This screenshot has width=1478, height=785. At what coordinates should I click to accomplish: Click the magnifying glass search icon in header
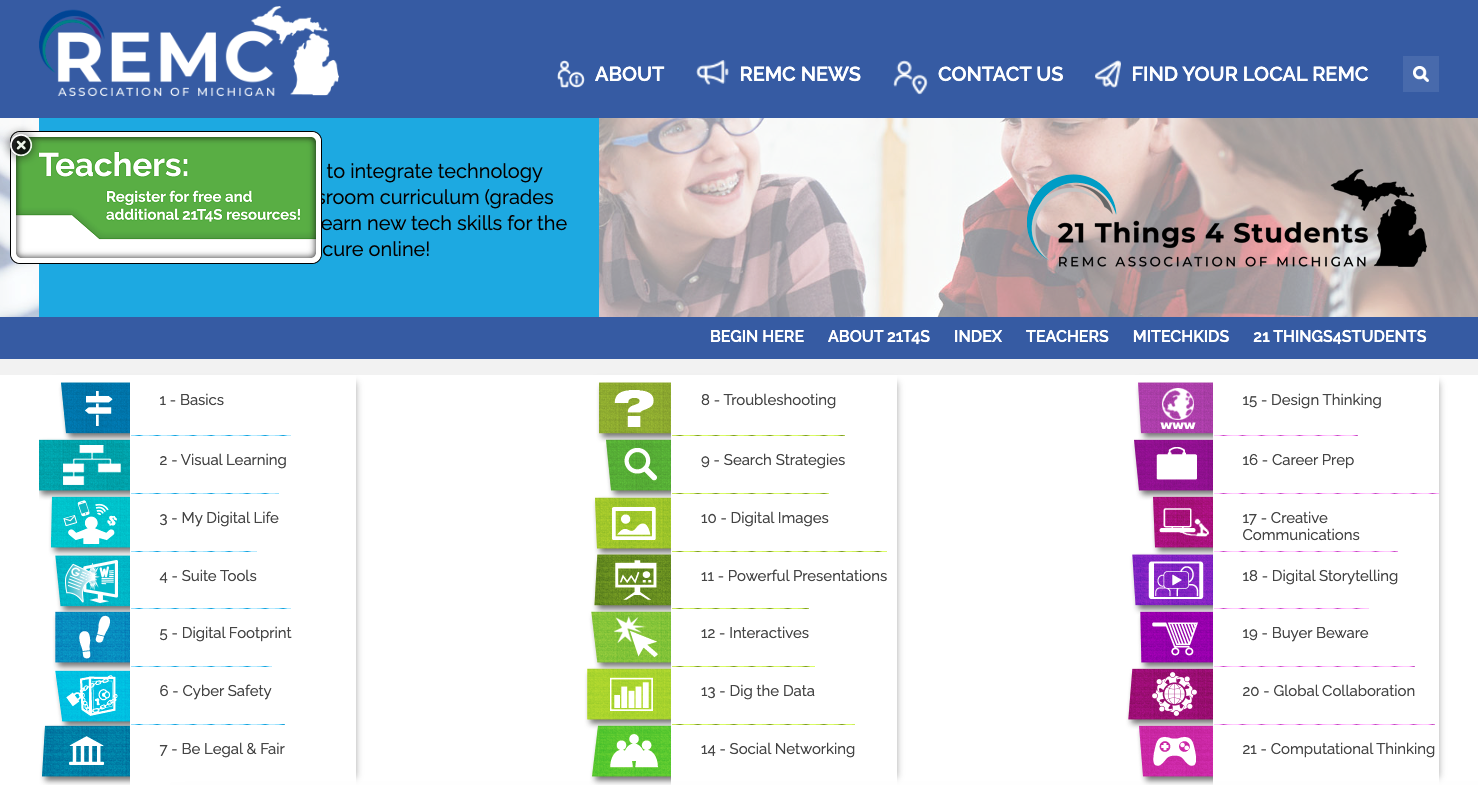click(x=1420, y=74)
